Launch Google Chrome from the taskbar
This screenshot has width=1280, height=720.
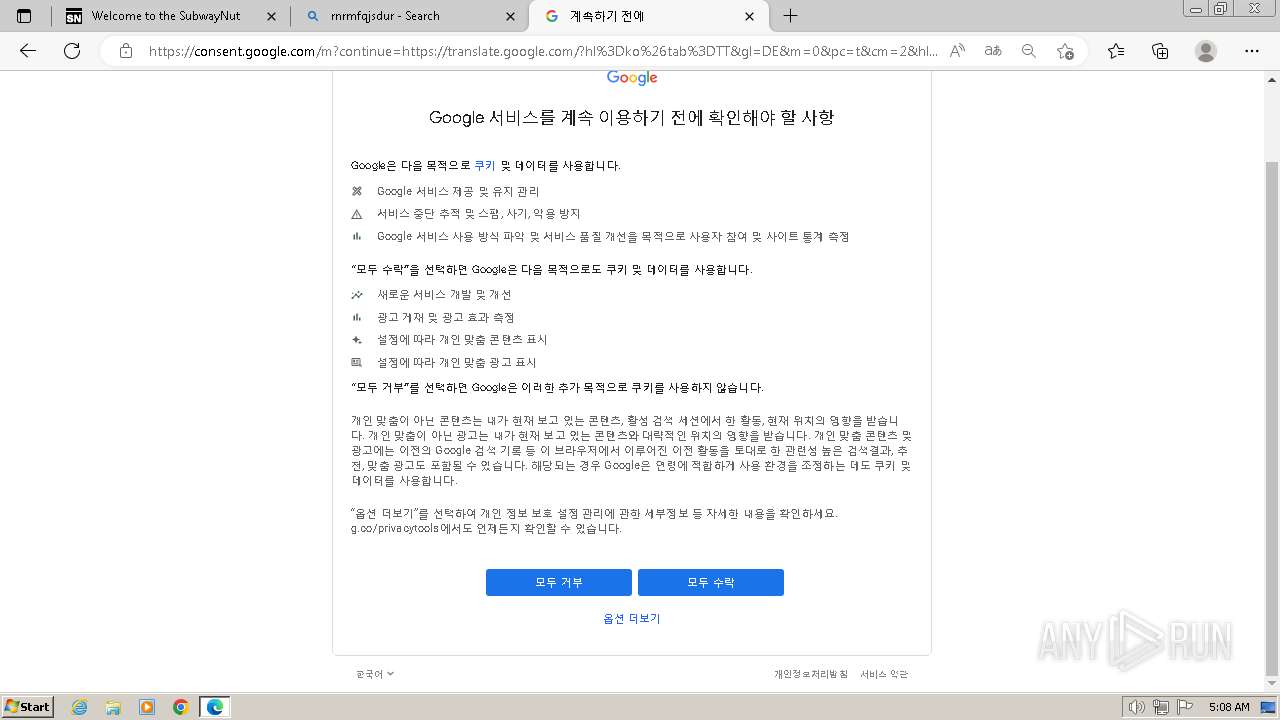point(181,707)
